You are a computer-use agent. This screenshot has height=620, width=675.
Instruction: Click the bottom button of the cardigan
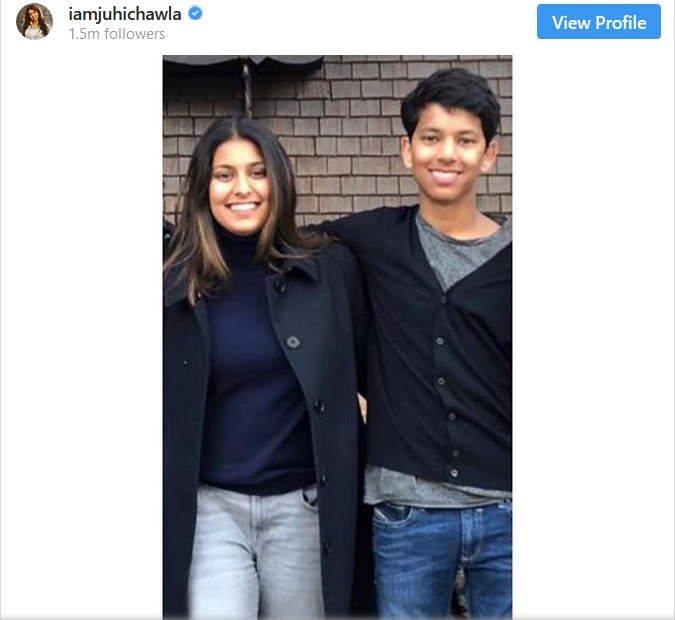(x=454, y=473)
